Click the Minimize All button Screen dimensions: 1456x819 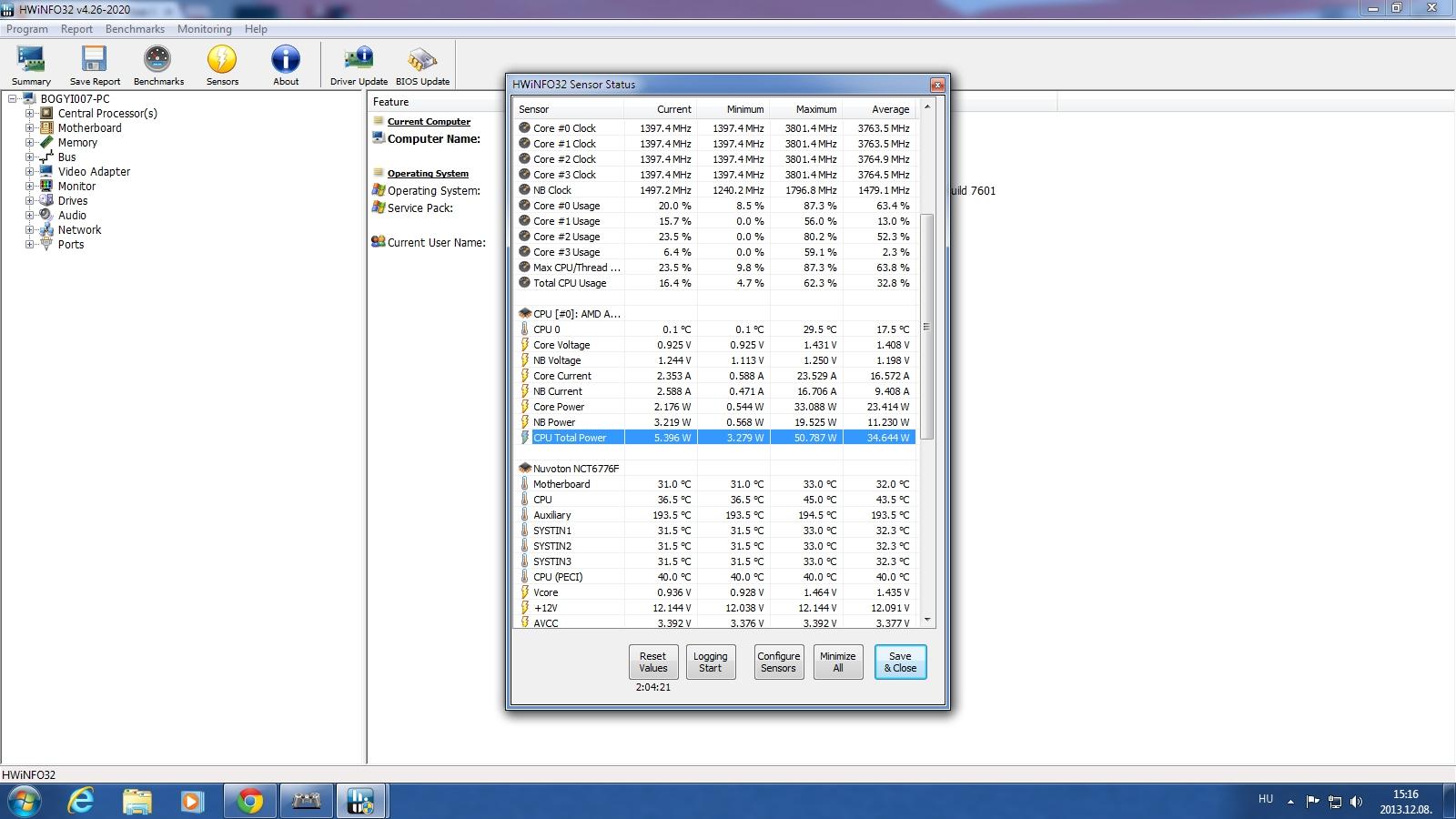point(838,662)
